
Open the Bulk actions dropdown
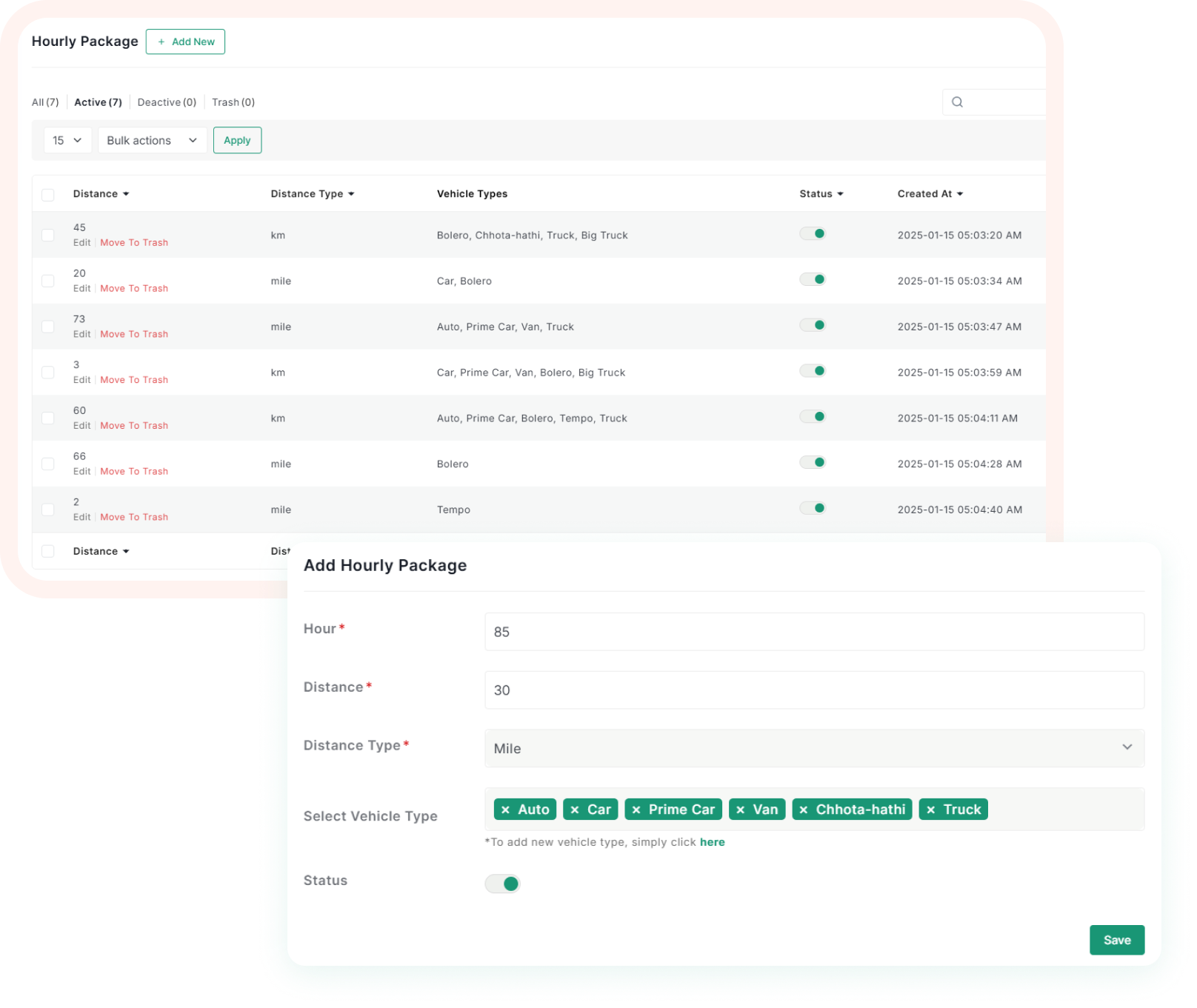click(152, 140)
